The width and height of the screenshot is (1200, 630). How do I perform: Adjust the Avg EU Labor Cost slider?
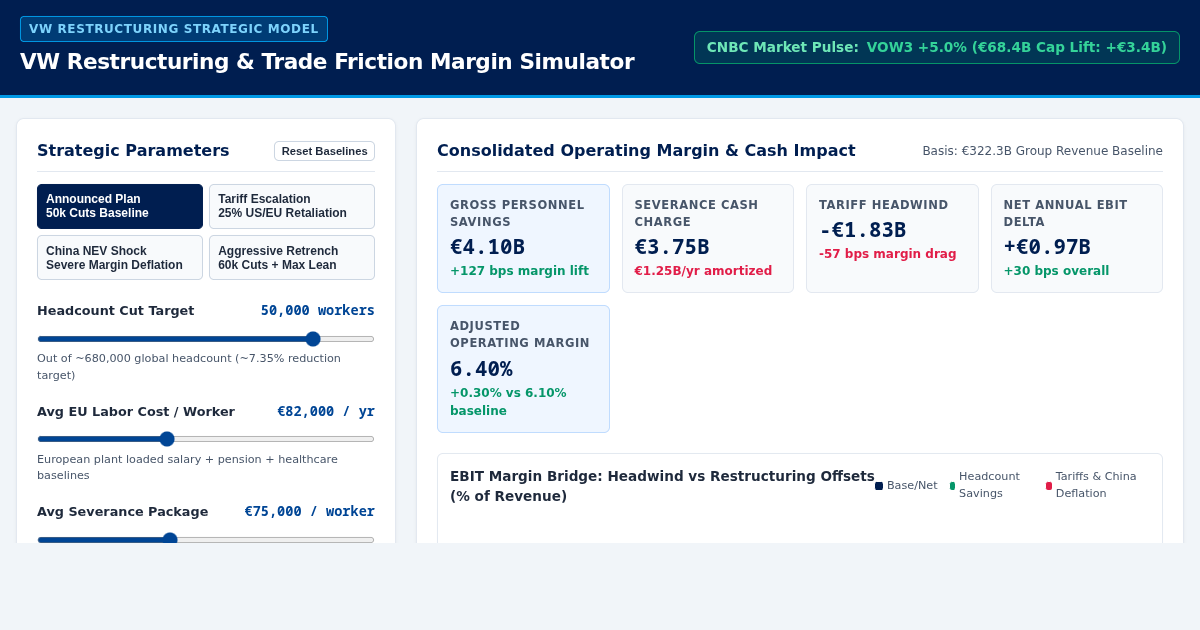pos(206,439)
